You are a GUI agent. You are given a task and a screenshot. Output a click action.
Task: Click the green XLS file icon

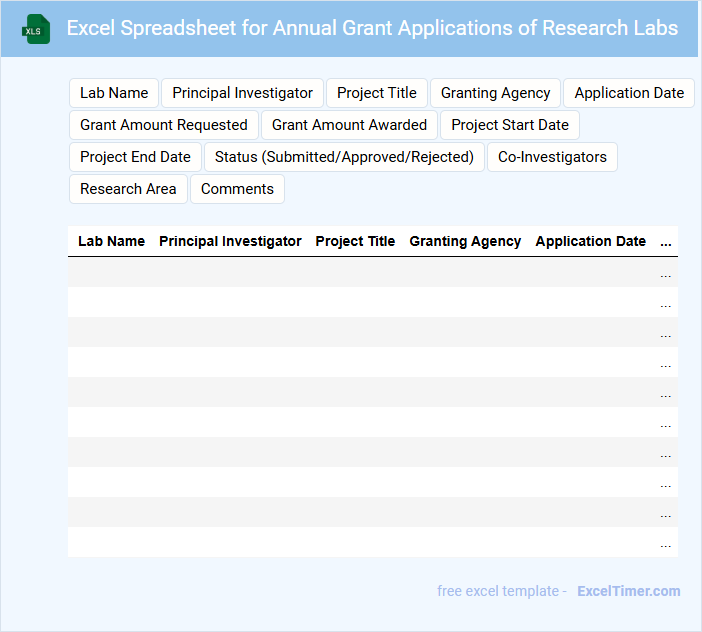point(35,29)
